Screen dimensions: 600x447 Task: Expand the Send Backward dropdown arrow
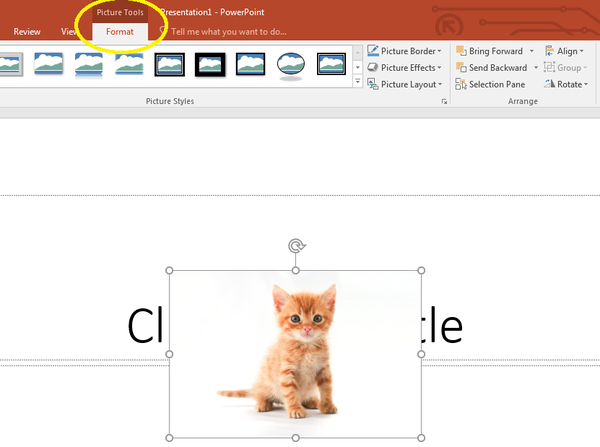tap(536, 67)
